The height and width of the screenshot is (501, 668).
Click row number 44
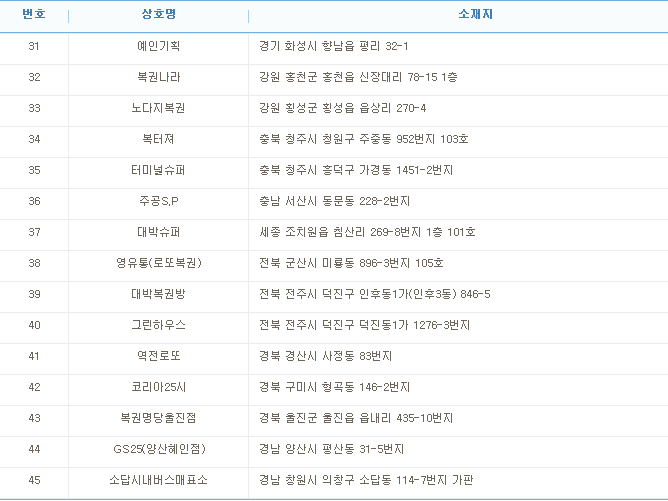click(34, 449)
